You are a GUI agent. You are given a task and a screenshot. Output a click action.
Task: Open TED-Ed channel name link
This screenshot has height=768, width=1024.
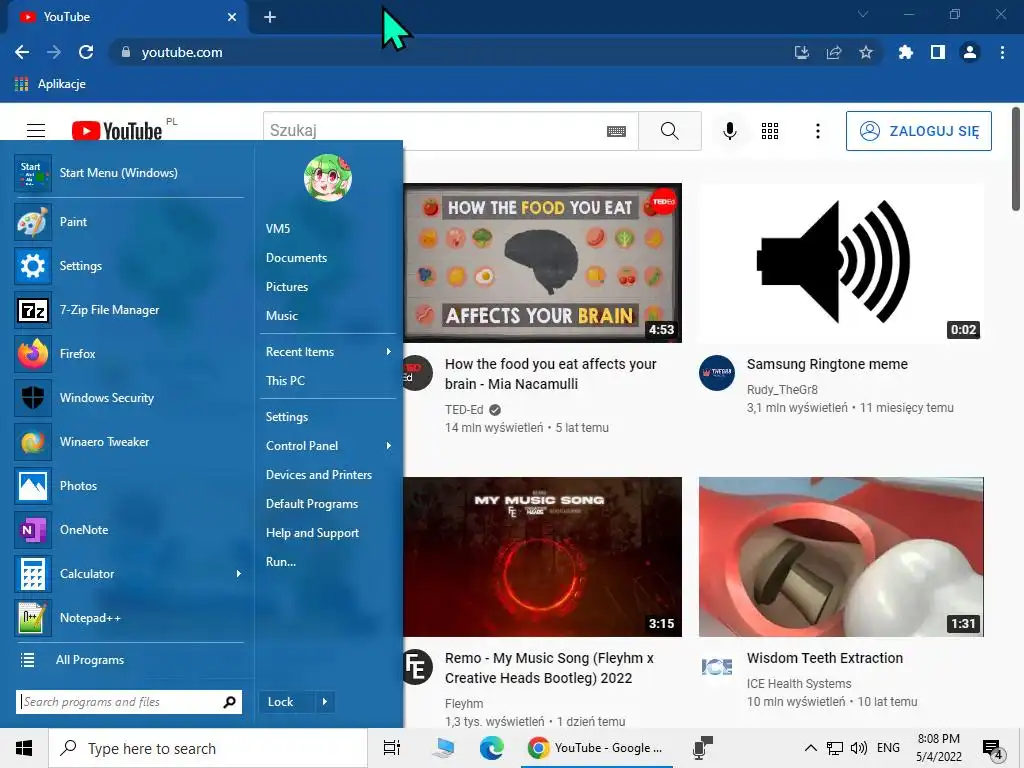click(x=464, y=410)
